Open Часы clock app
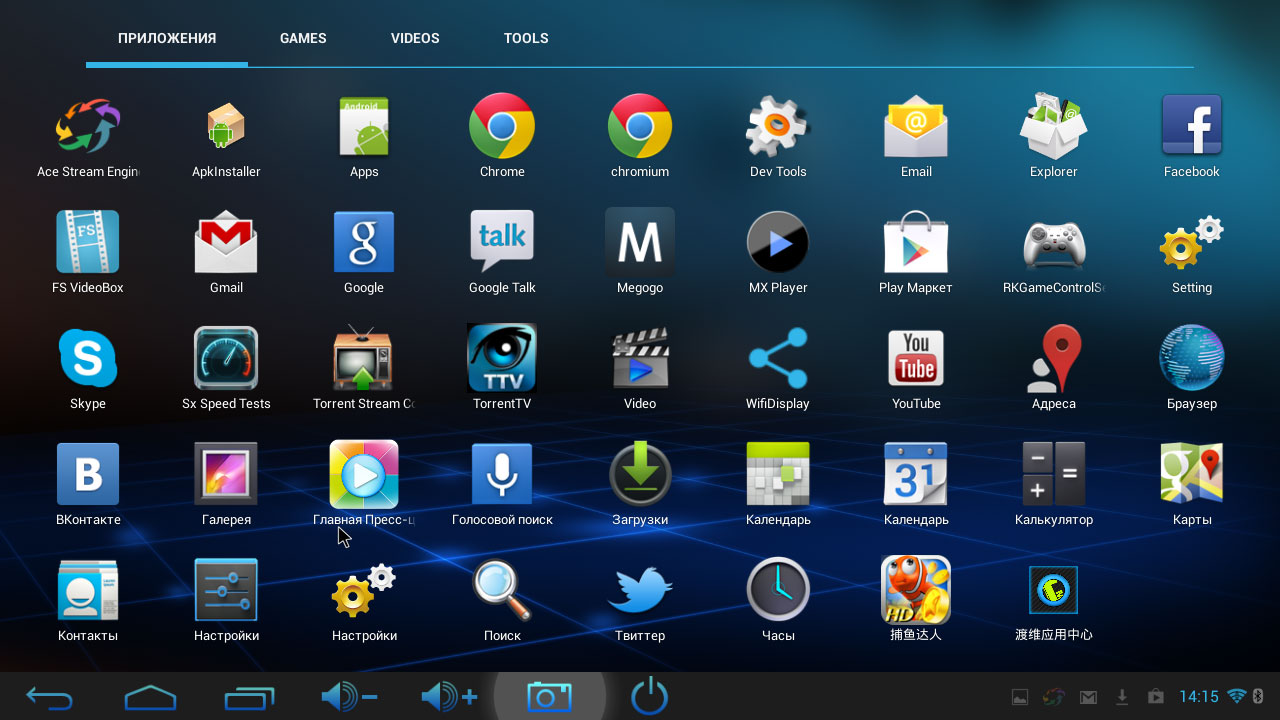The width and height of the screenshot is (1280, 720). pyautogui.click(x=778, y=590)
